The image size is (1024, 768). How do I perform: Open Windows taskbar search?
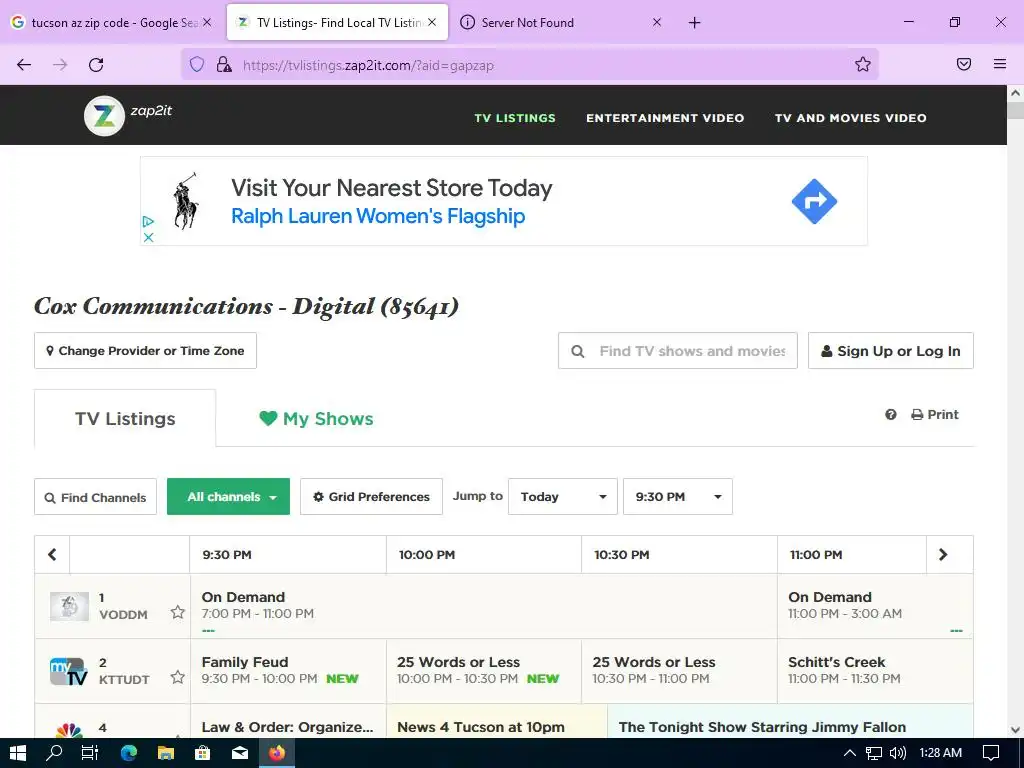(54, 753)
